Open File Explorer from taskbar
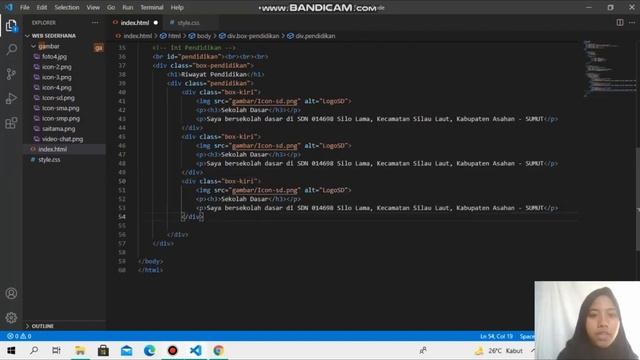The image size is (640, 360). [x=80, y=351]
